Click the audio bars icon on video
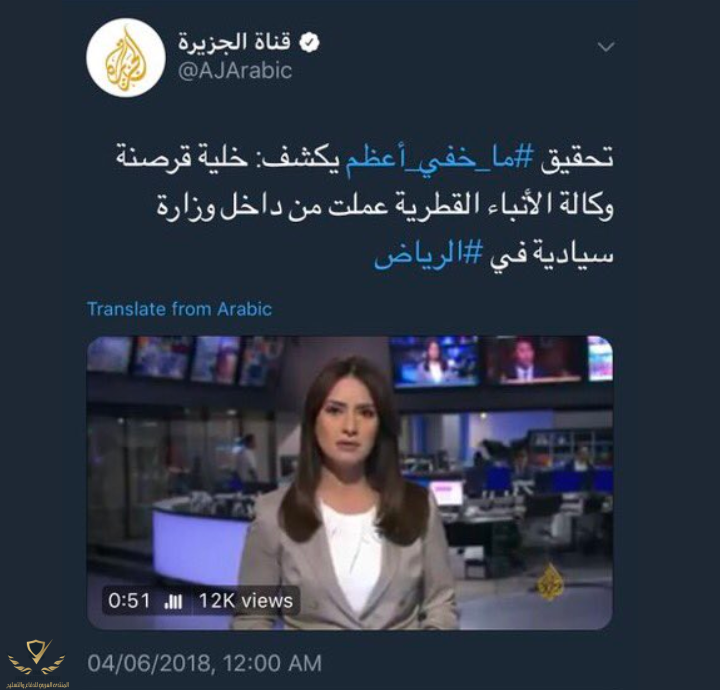This screenshot has height=690, width=720. 174,601
